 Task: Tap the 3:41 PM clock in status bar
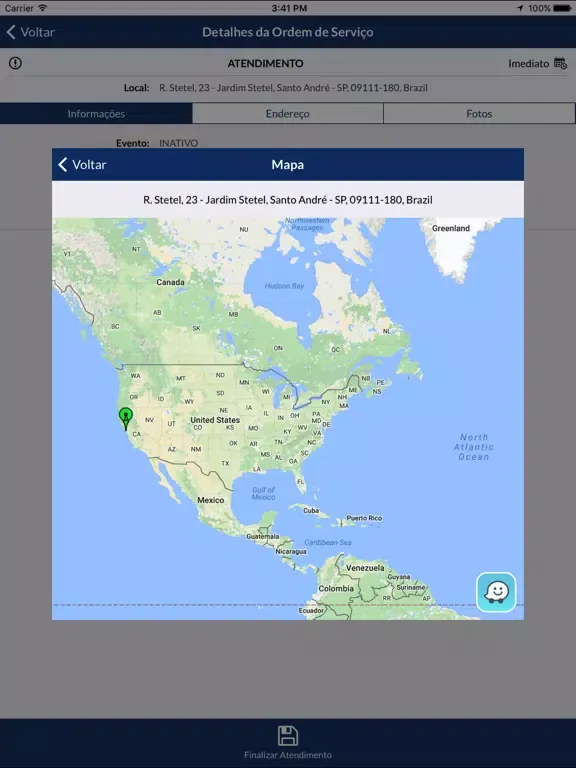[289, 8]
